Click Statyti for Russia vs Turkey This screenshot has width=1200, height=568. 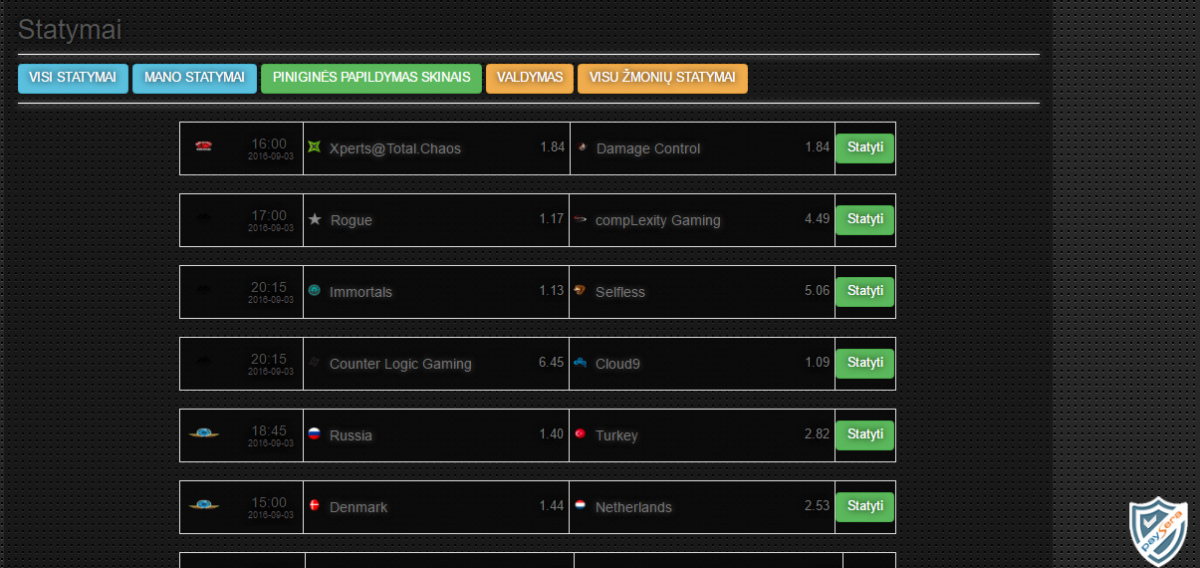click(x=865, y=435)
